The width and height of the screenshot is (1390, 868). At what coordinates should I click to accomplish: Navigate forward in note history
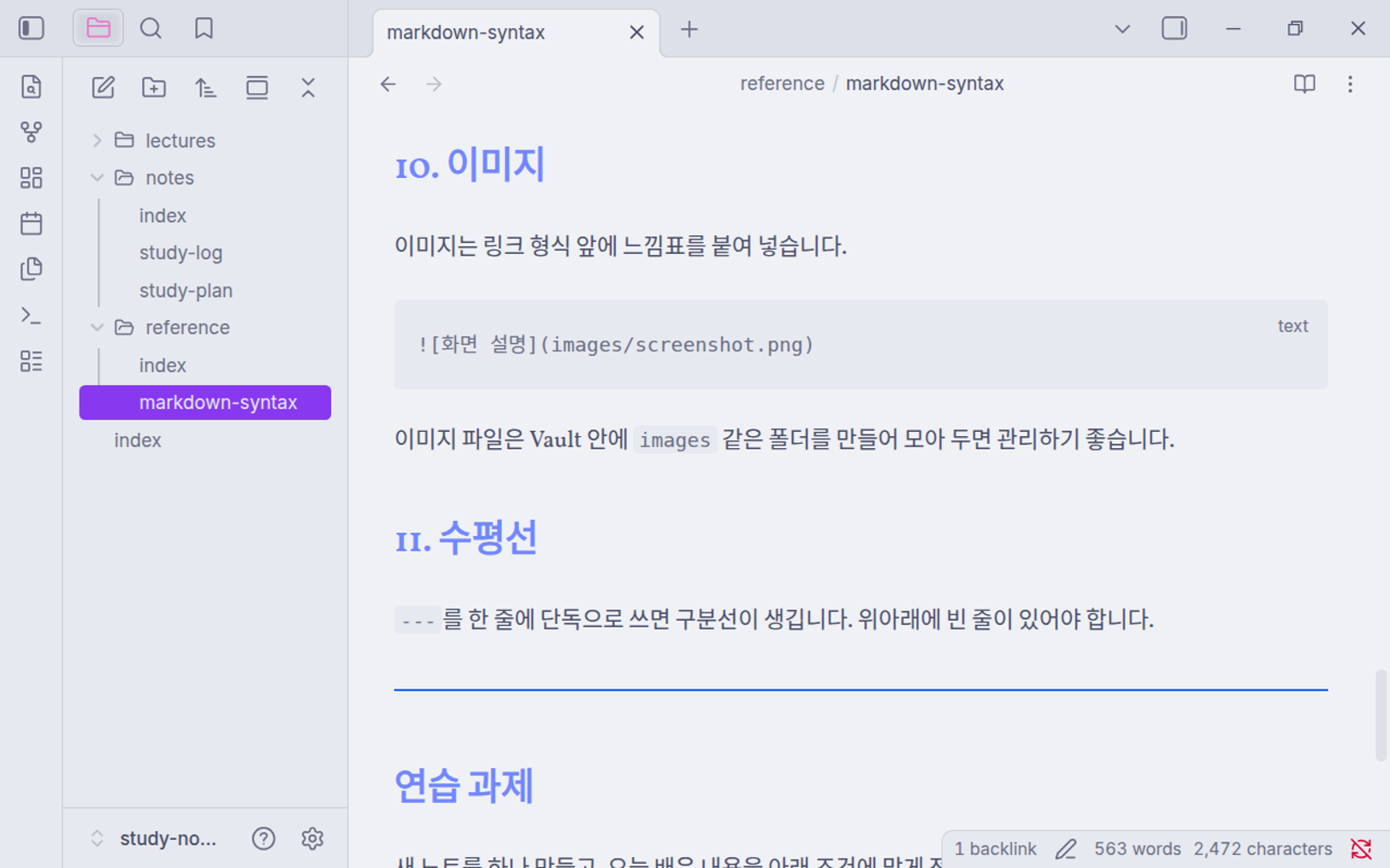pyautogui.click(x=434, y=84)
